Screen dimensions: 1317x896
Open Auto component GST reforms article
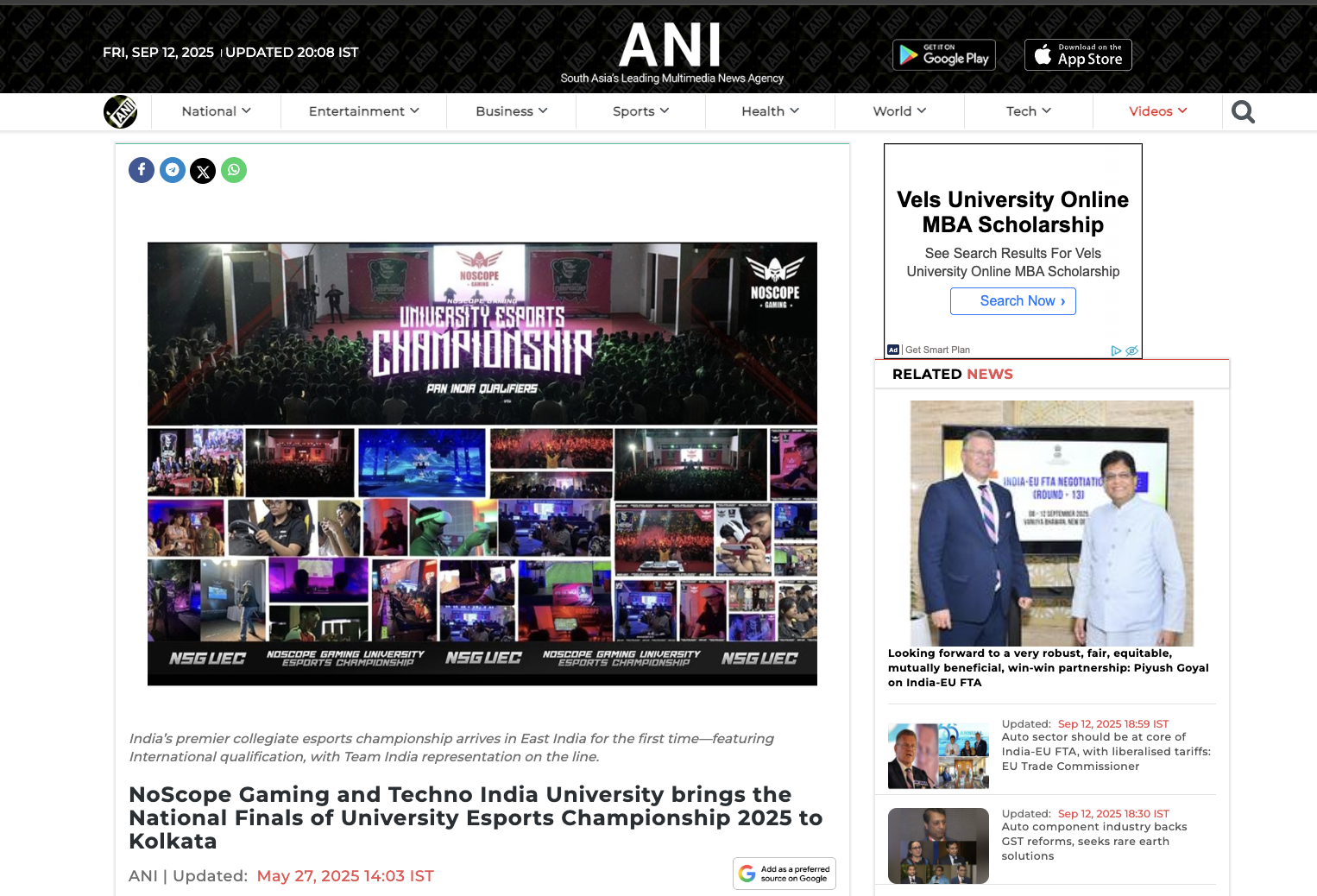click(x=1094, y=842)
